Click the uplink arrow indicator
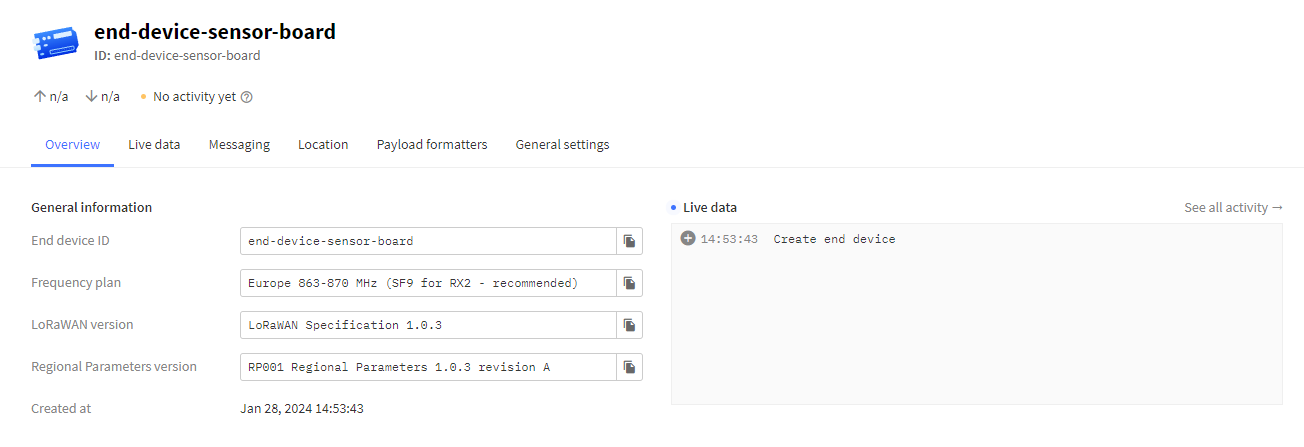 pyautogui.click(x=41, y=97)
